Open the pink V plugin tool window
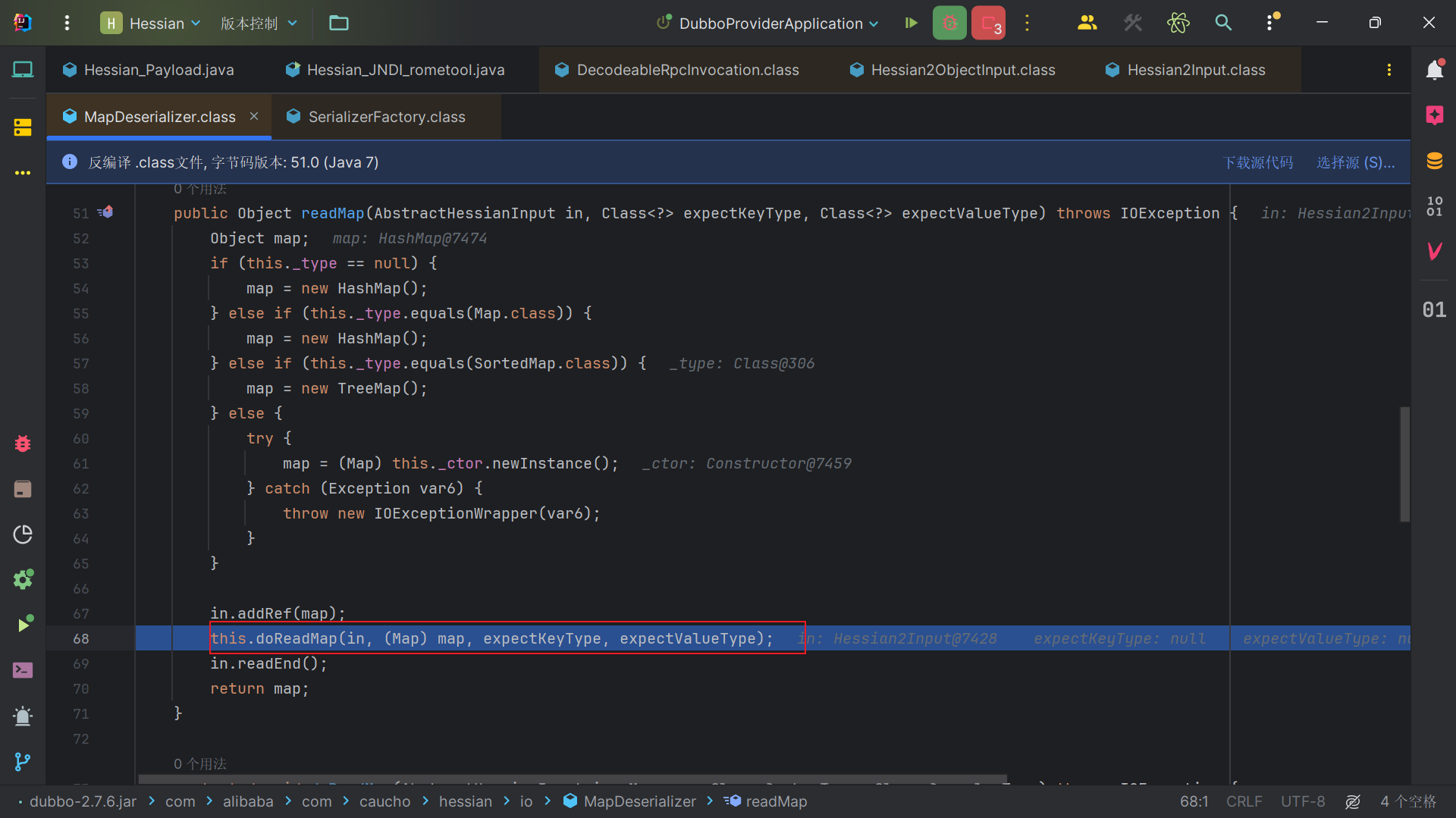This screenshot has width=1456, height=818. click(x=1434, y=251)
